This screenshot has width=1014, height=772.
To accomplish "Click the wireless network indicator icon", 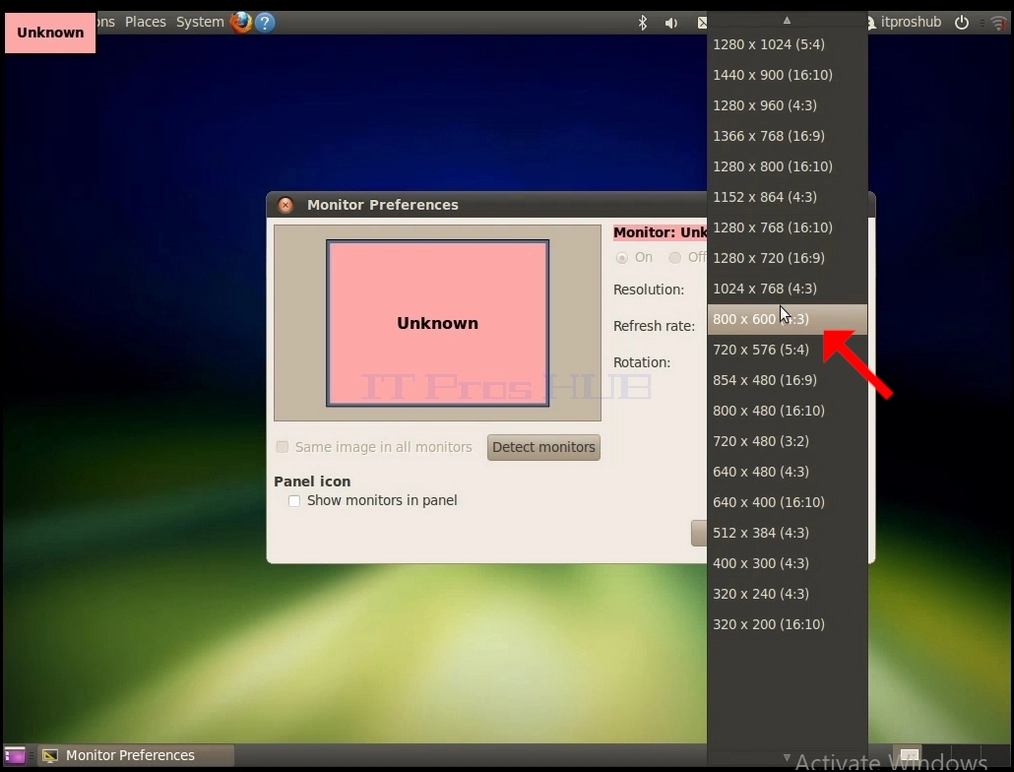I will click(998, 23).
